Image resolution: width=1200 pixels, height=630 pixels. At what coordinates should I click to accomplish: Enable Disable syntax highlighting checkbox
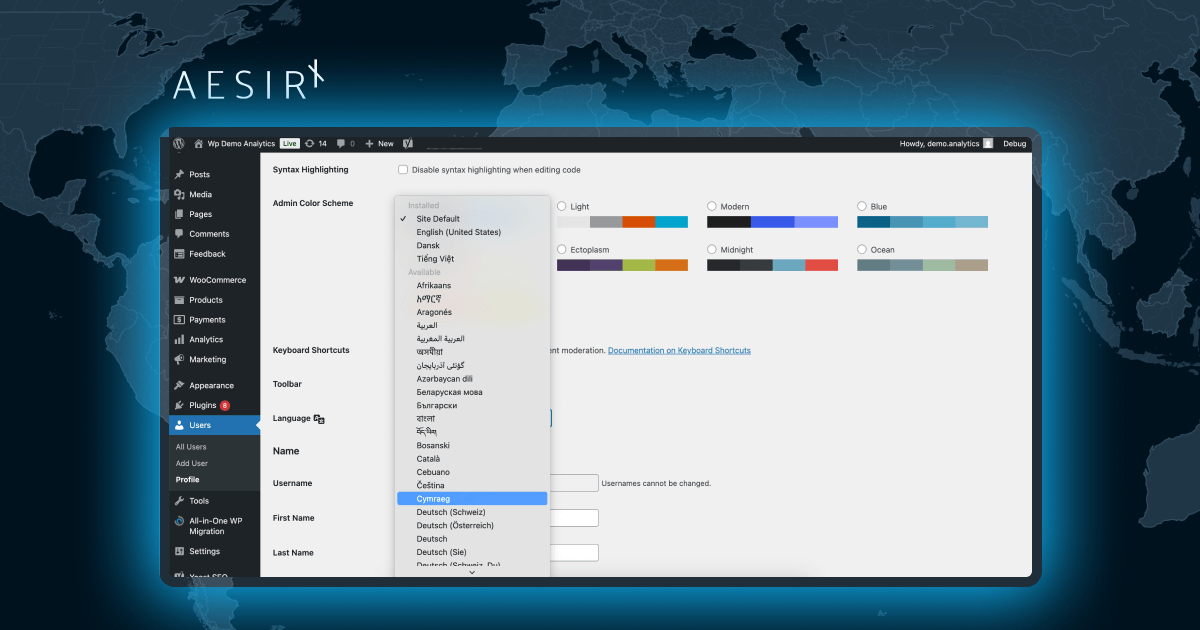tap(403, 170)
